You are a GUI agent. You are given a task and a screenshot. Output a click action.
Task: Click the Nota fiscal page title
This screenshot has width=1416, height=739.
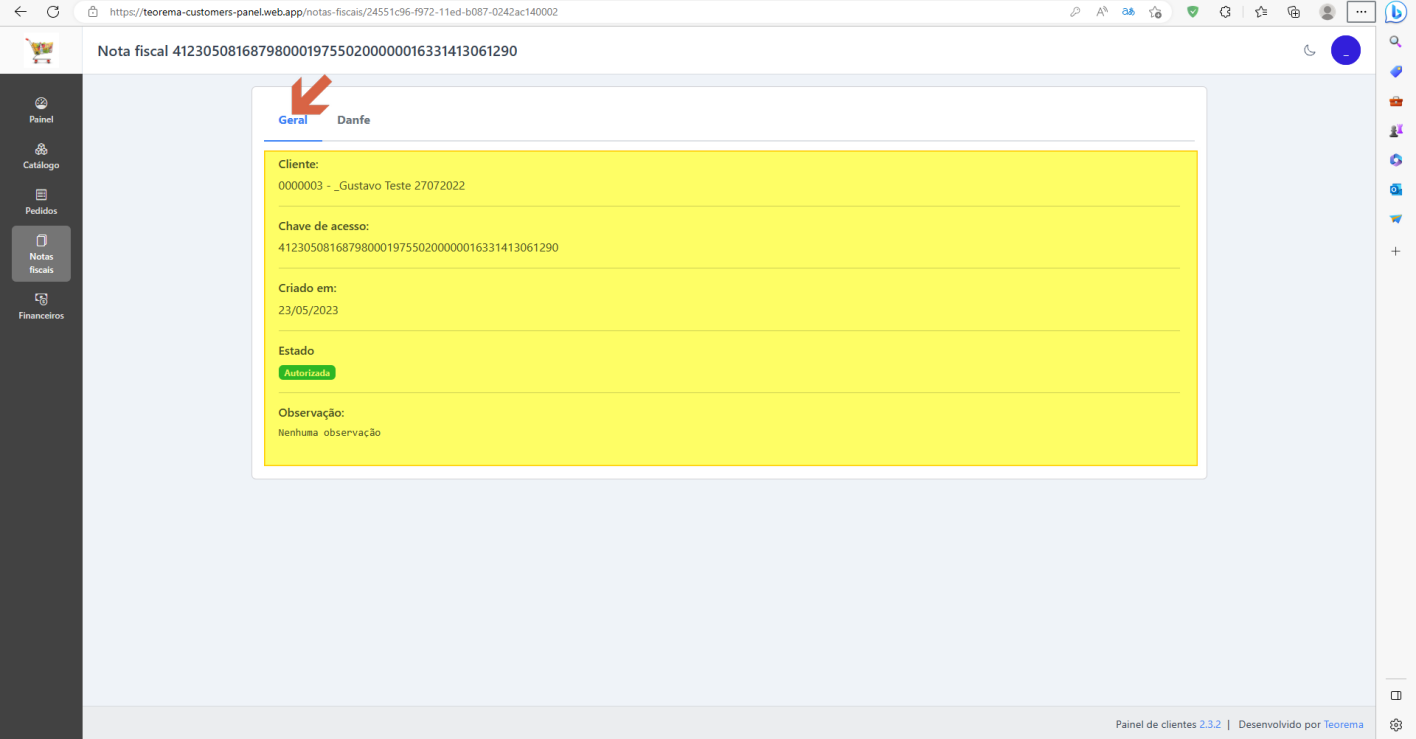[307, 51]
